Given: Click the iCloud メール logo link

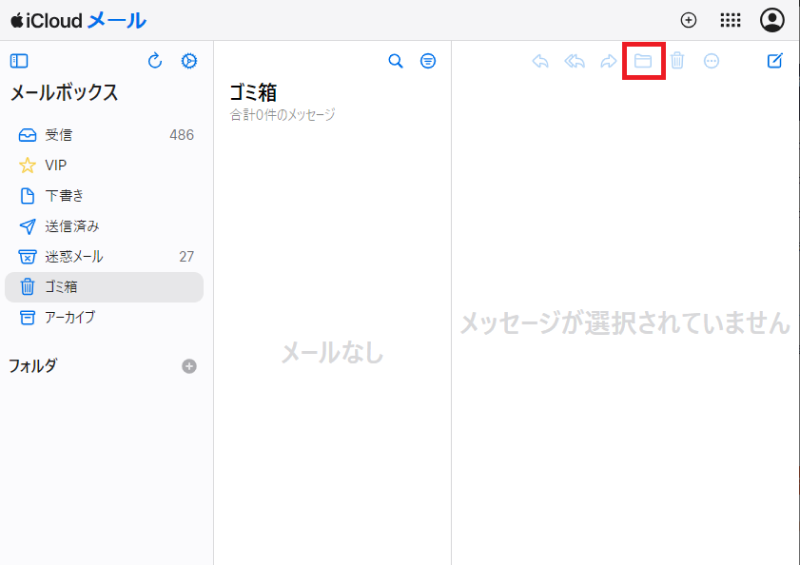Looking at the screenshot, I should click(x=79, y=20).
